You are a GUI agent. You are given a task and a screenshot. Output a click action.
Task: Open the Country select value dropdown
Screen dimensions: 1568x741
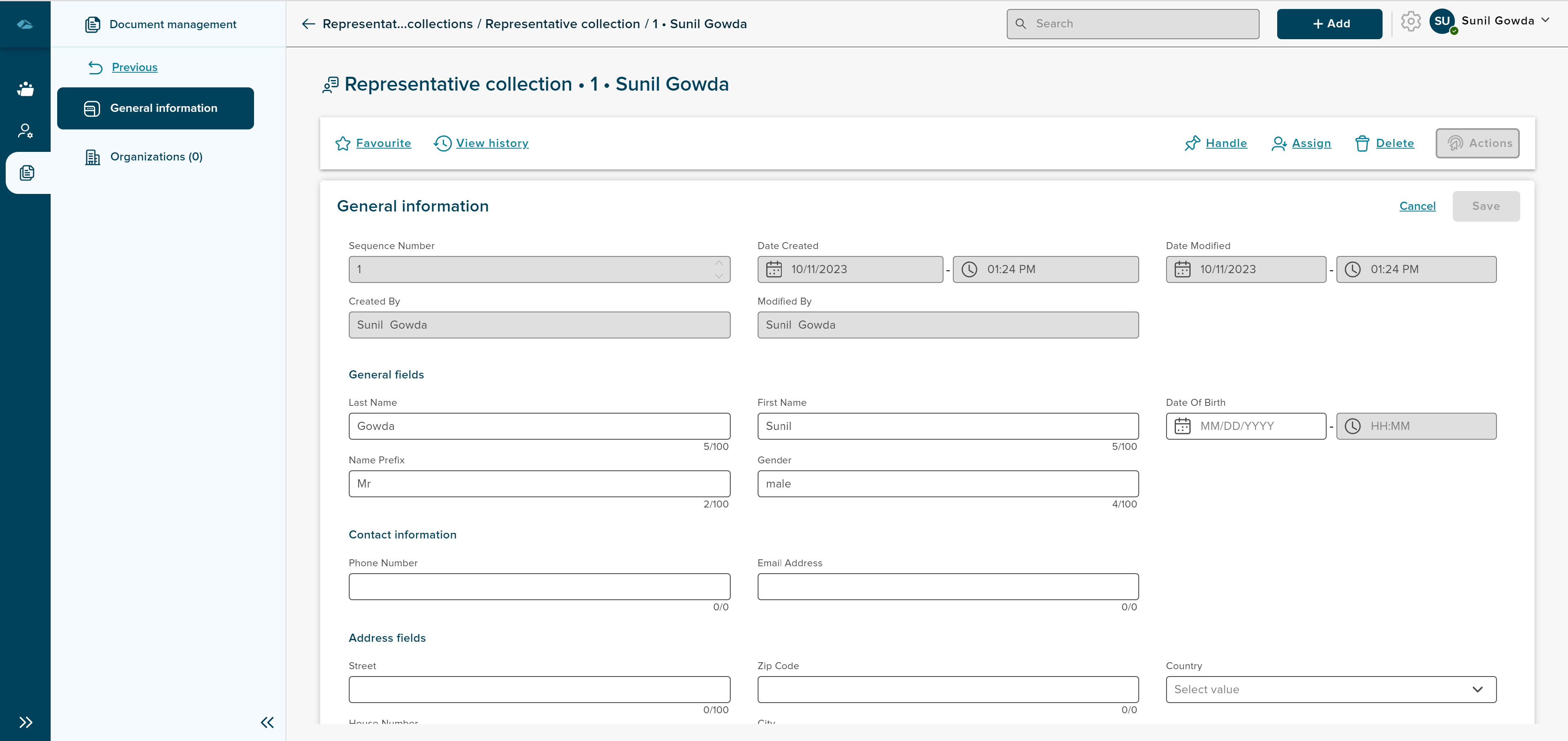click(x=1331, y=689)
